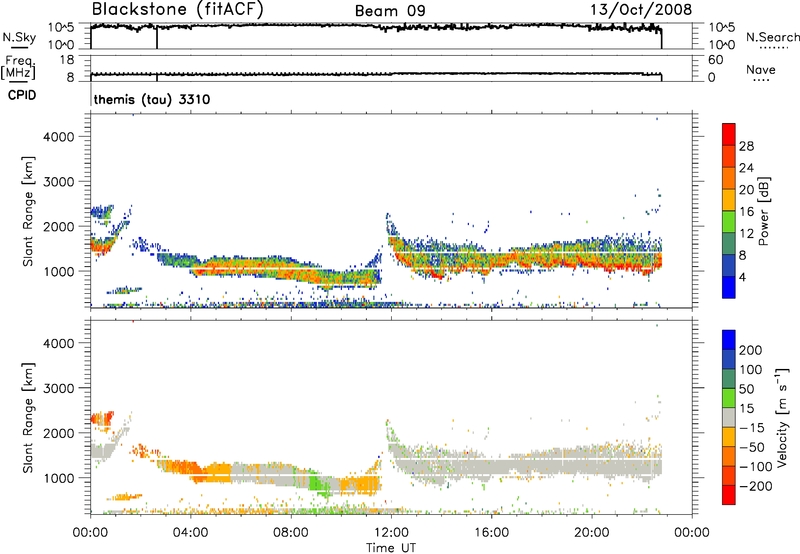The image size is (800, 554).
Task: Click the 'Power [dB]' colorbar title
Action: tap(763, 212)
